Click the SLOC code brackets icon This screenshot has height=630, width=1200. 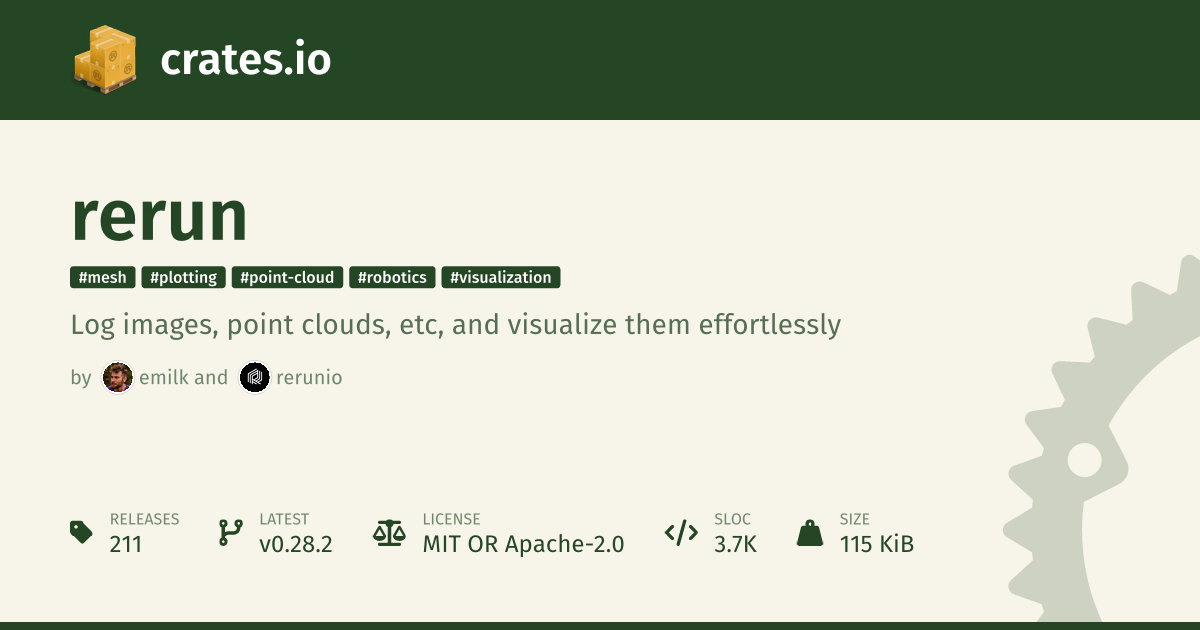tap(681, 532)
